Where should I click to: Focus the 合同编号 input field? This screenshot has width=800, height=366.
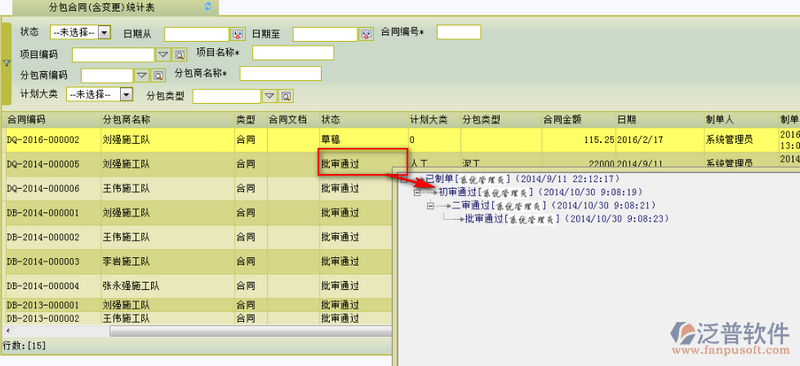click(x=459, y=32)
